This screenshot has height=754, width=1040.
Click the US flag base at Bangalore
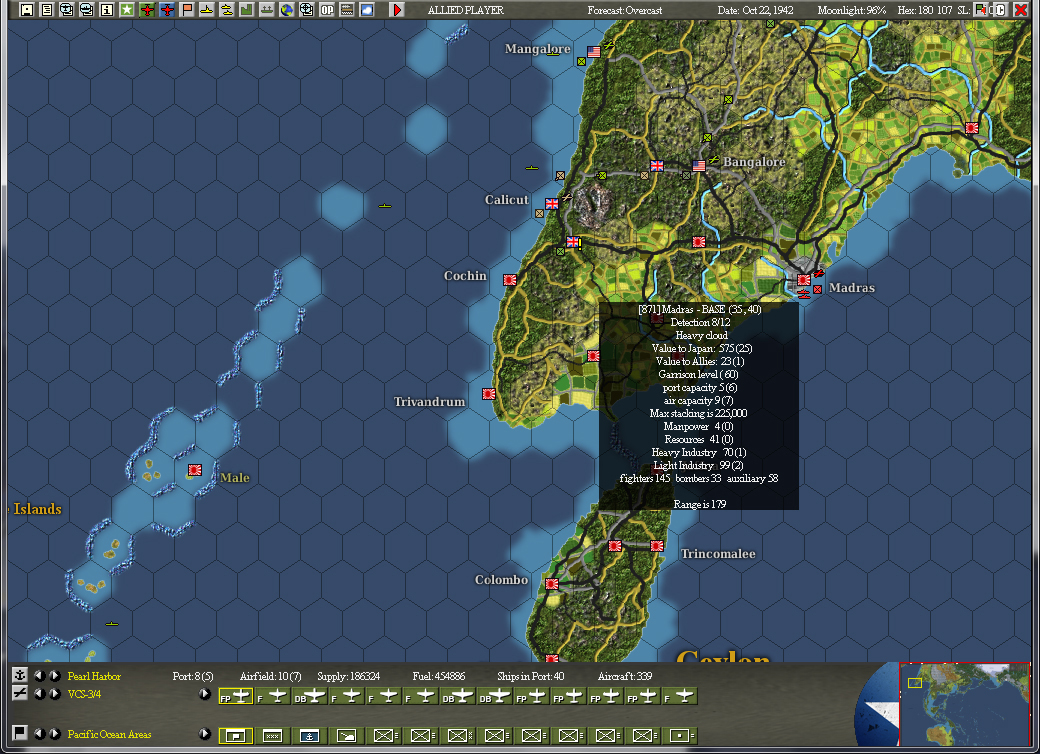click(x=699, y=166)
